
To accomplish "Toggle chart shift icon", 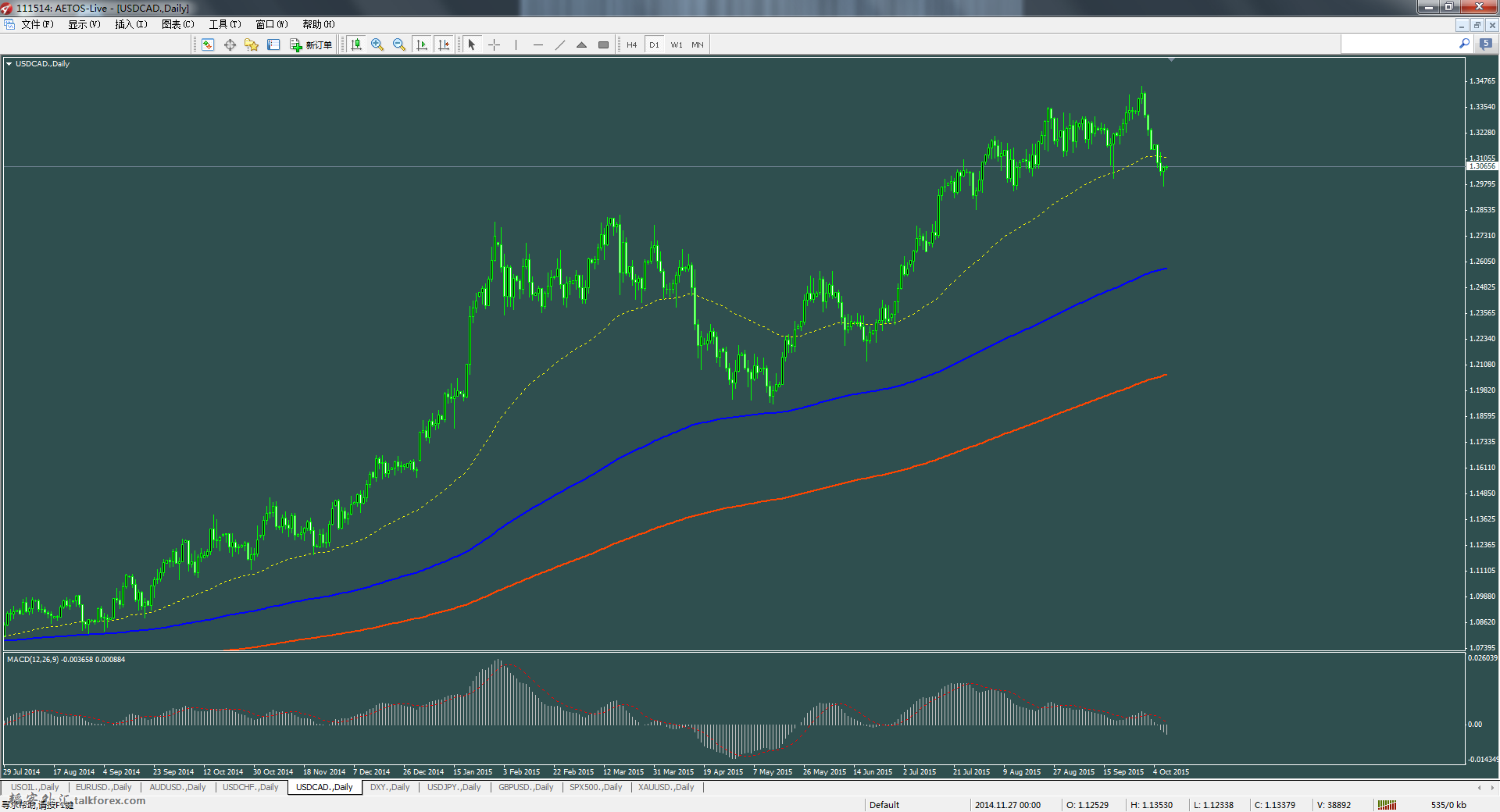I will [x=444, y=45].
